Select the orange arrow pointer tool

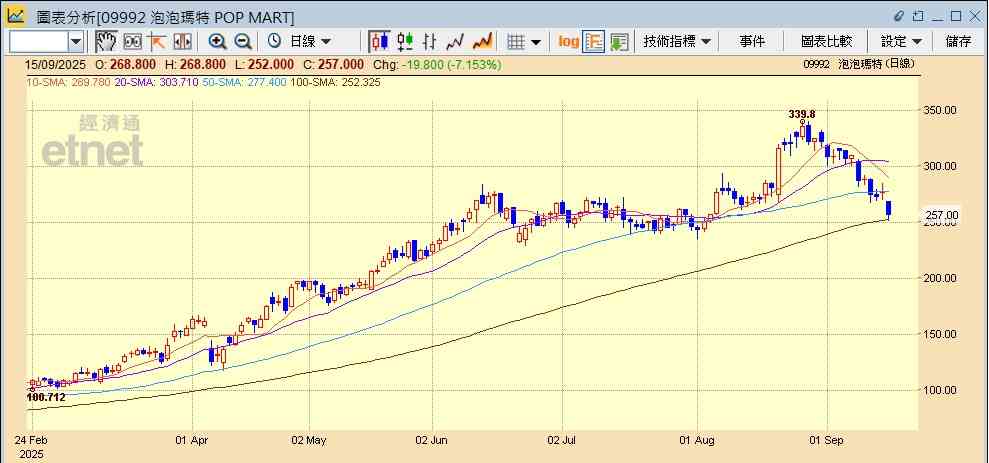point(156,42)
